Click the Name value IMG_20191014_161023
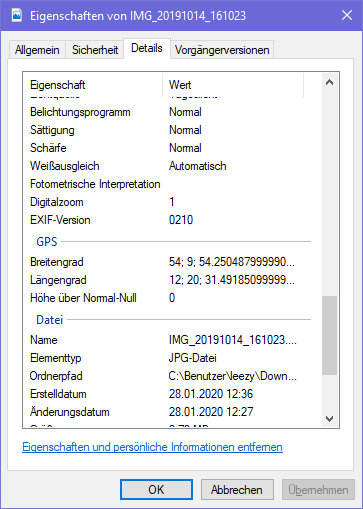 pyautogui.click(x=233, y=340)
